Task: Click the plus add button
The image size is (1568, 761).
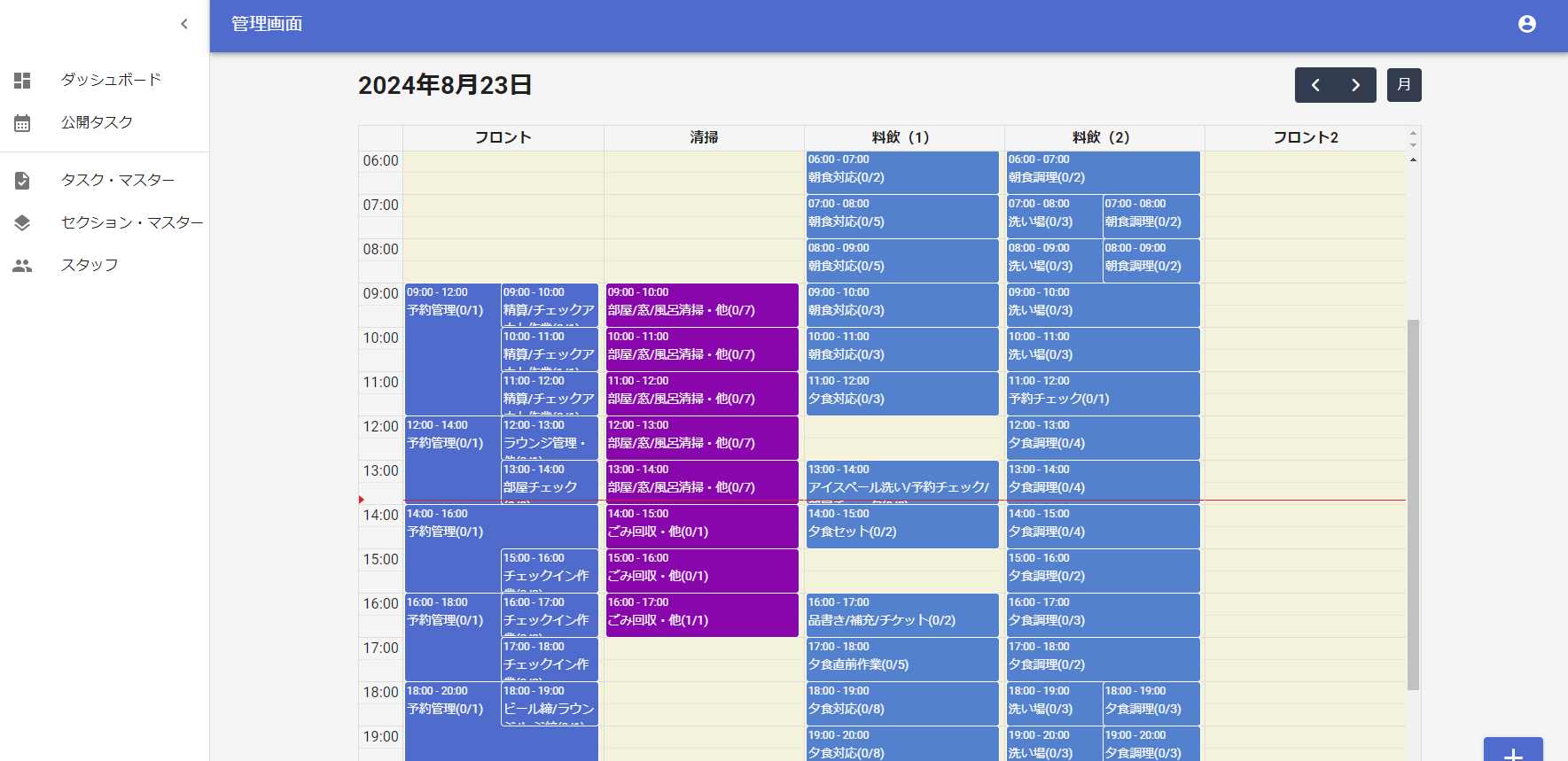Action: 1513,749
